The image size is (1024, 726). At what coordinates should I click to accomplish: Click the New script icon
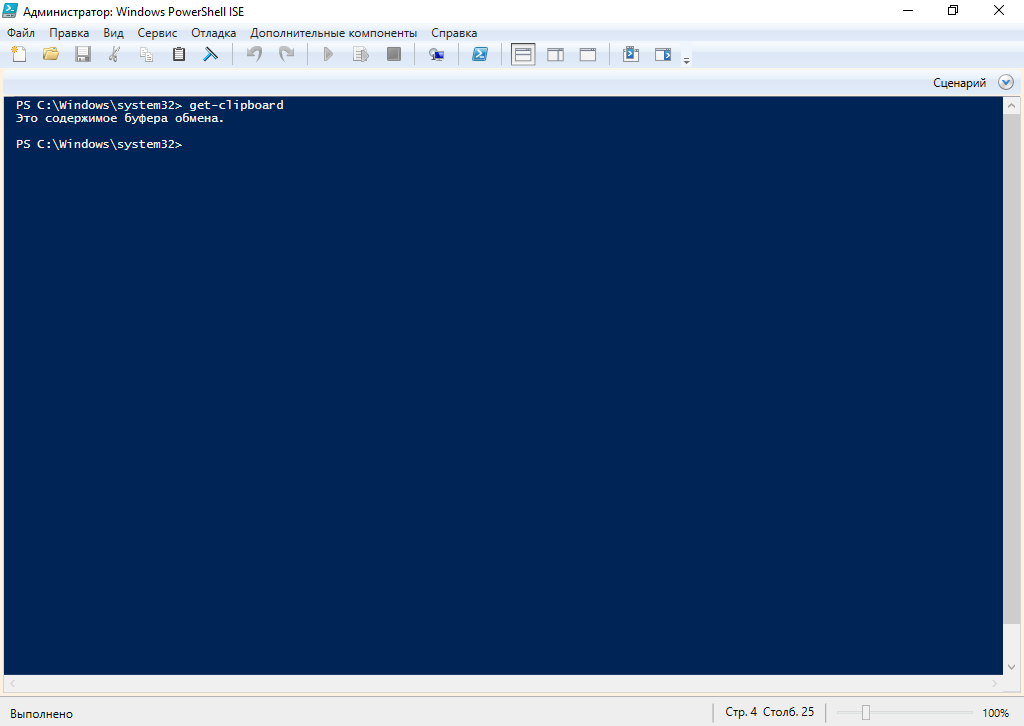click(18, 55)
